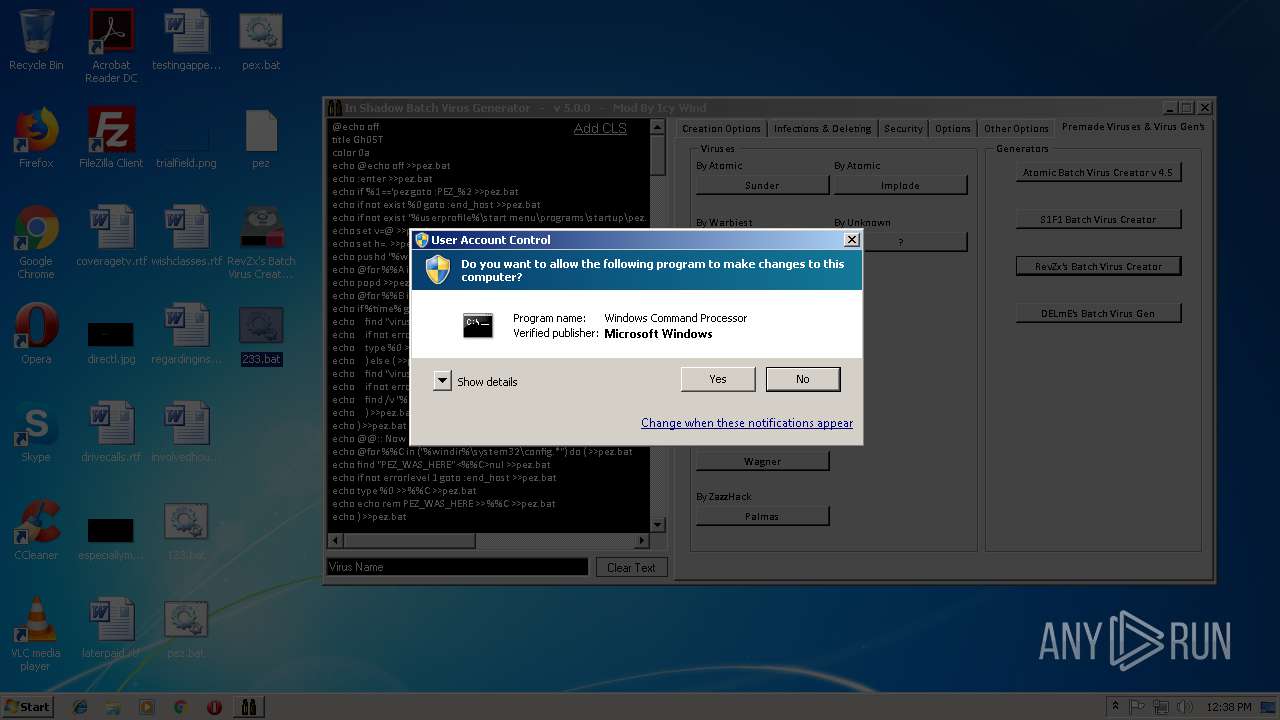Open the Windows Start menu
Viewport: 1280px width, 720px height.
[x=27, y=706]
